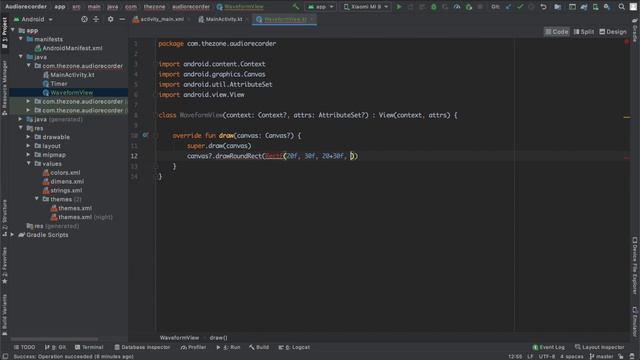The image size is (640, 360).
Task: Expand Gradle Scripts node
Action: tap(12, 235)
